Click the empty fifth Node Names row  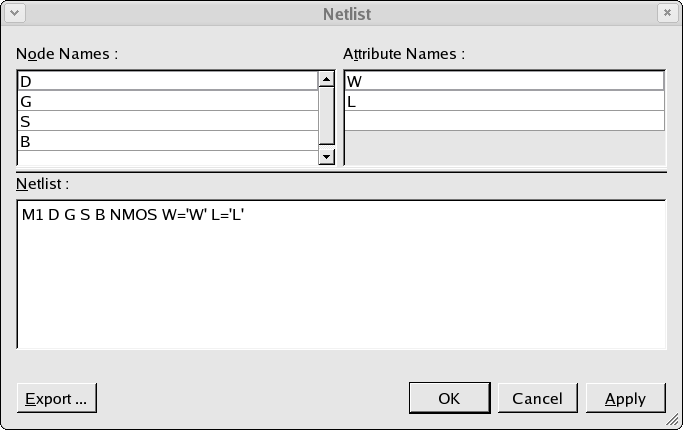[x=168, y=158]
